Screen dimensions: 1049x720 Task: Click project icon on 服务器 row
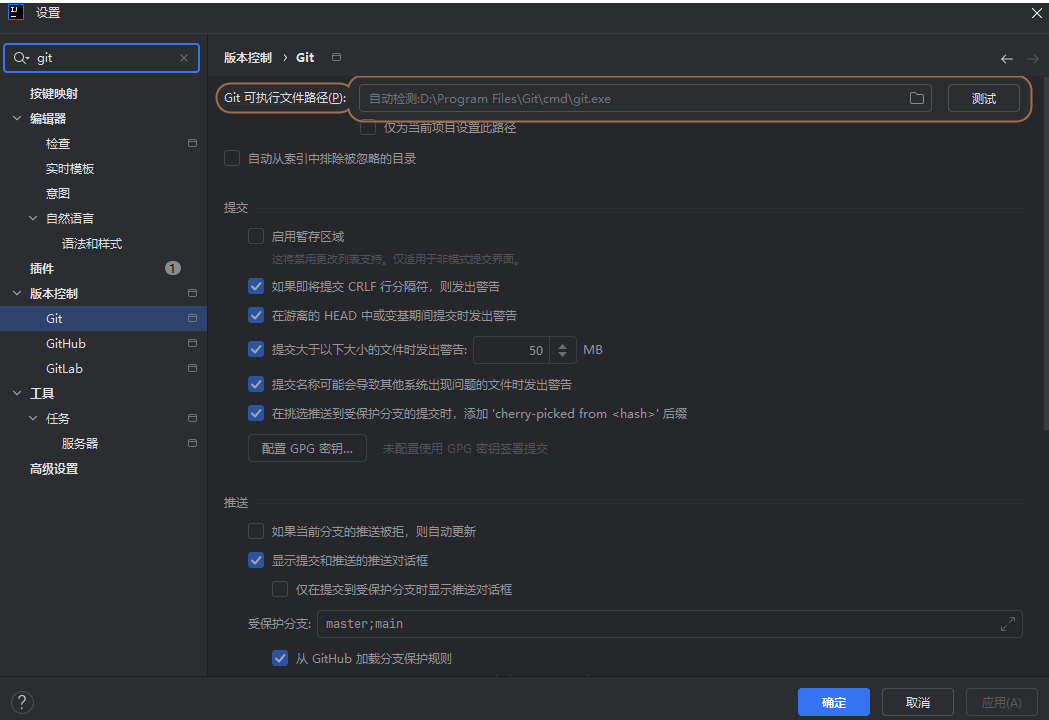193,443
